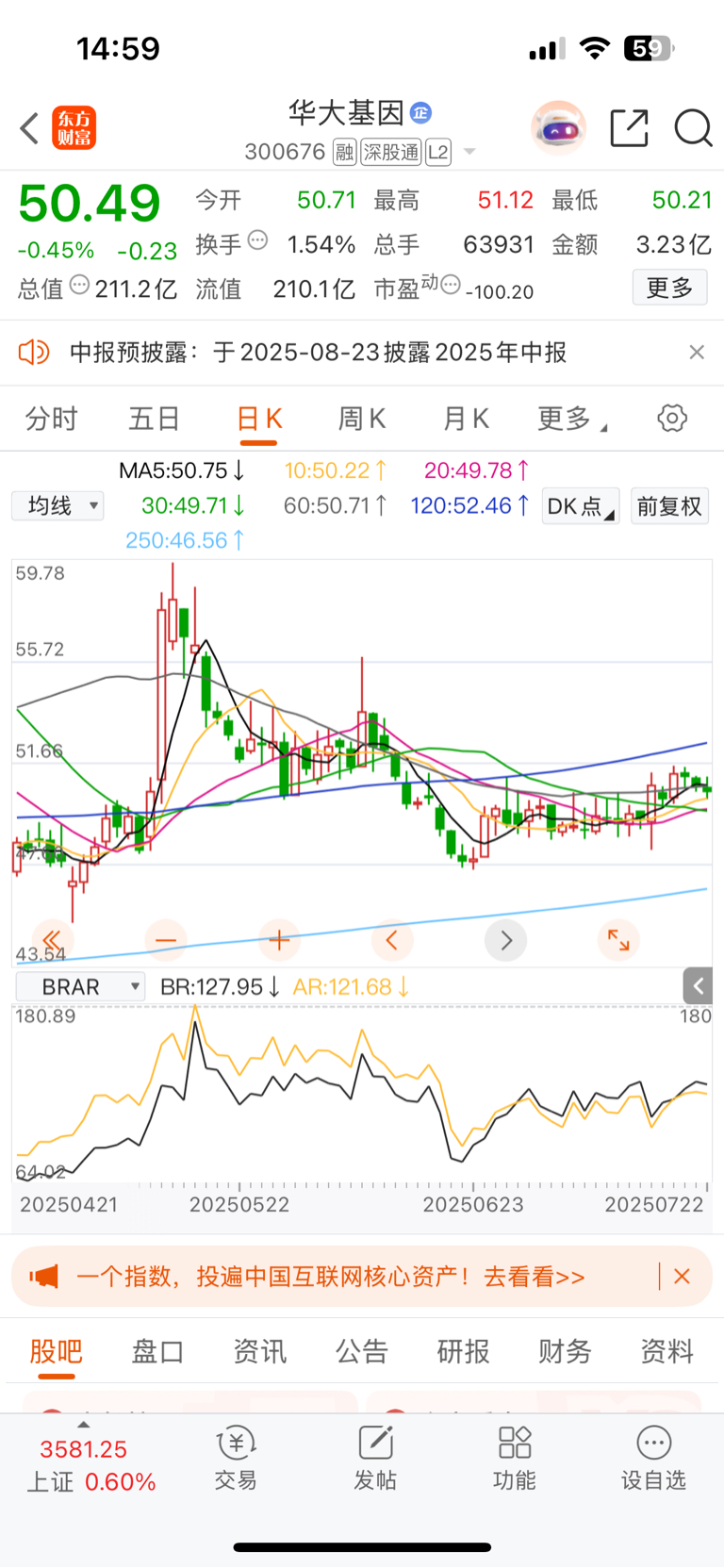724x1568 pixels.
Task: Tap the 深股通 tag
Action: [391, 152]
